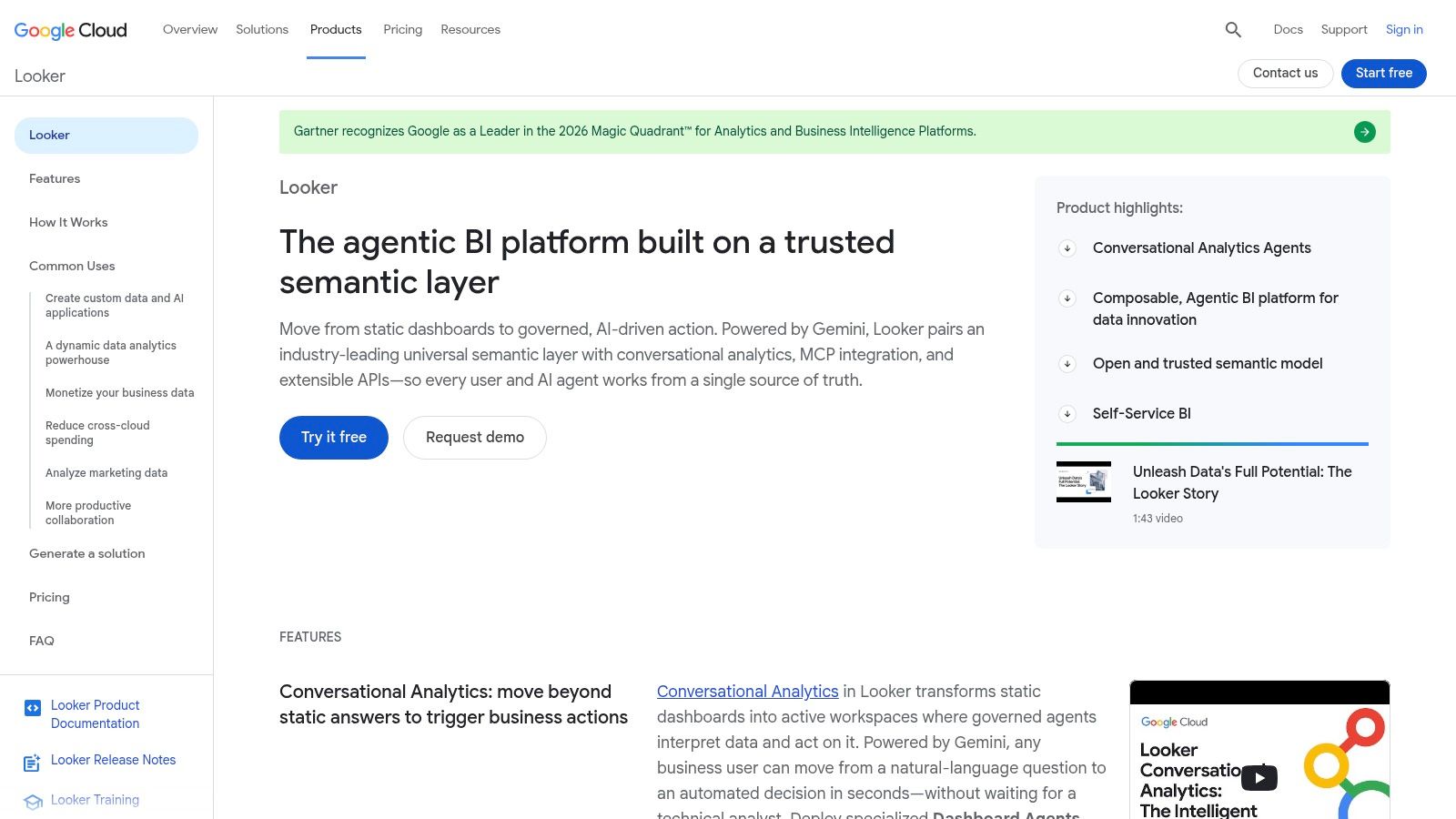Click arrow icon beside Composable, Agentic BI platform

click(1067, 298)
